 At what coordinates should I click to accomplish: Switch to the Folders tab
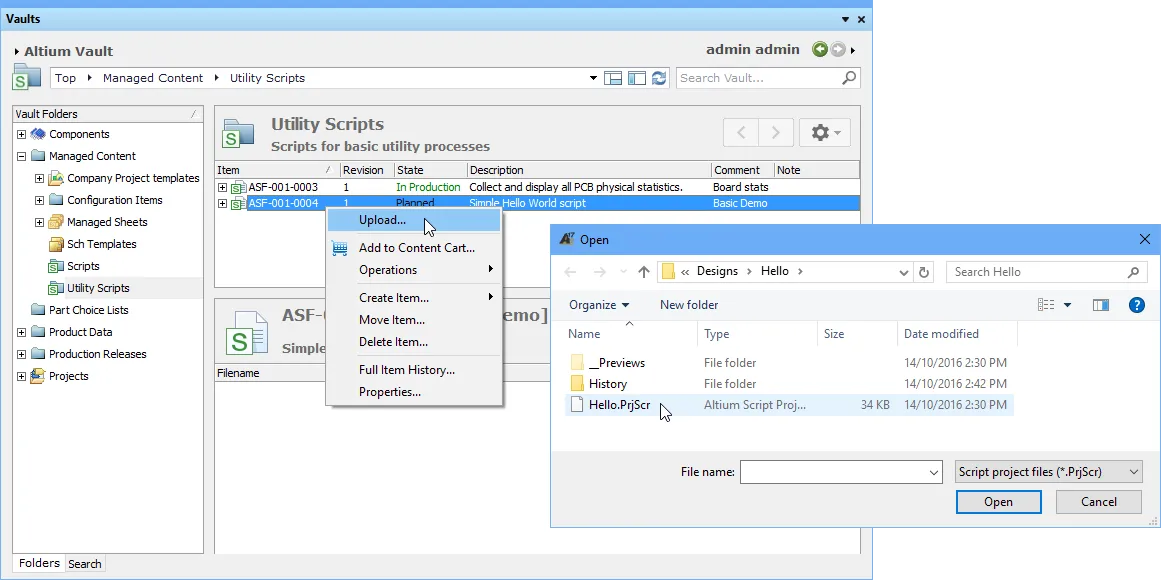39,563
